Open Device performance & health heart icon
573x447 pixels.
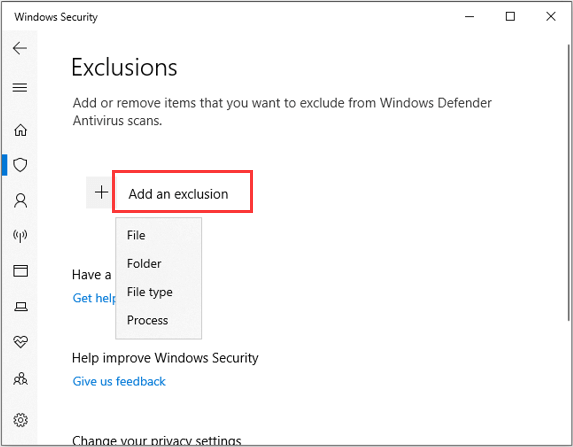pos(20,342)
